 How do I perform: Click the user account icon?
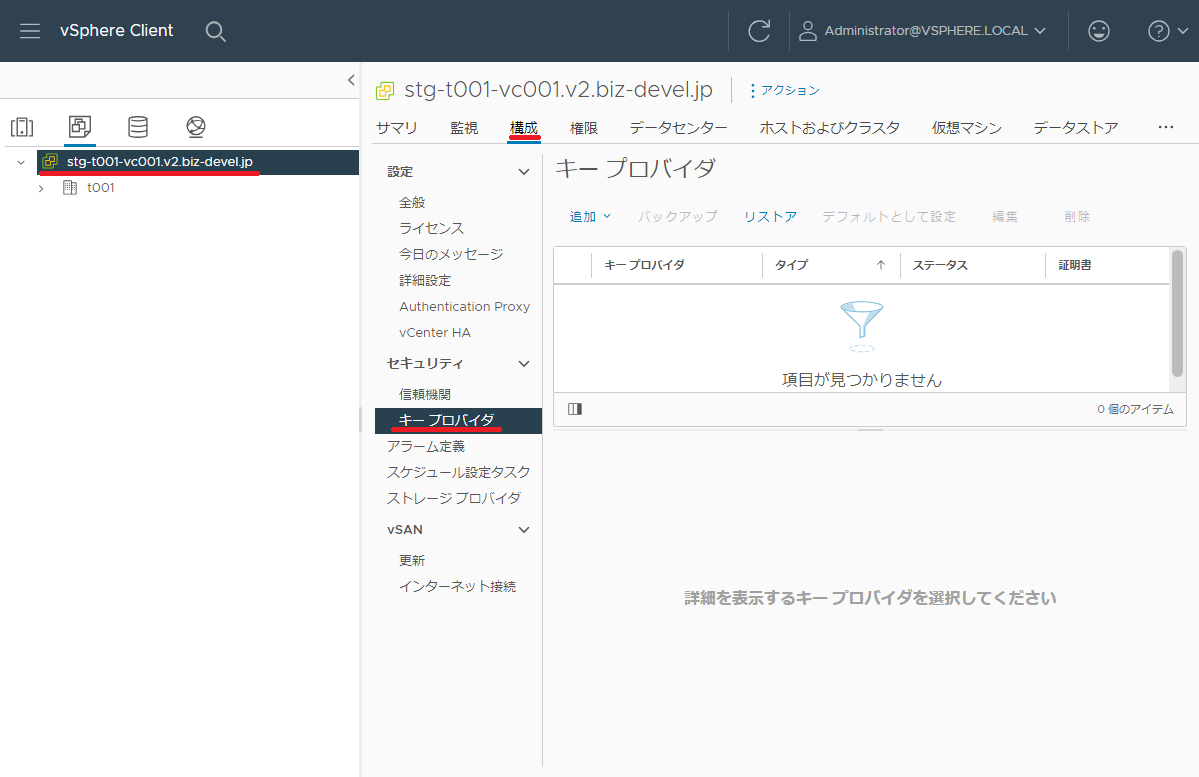click(807, 31)
